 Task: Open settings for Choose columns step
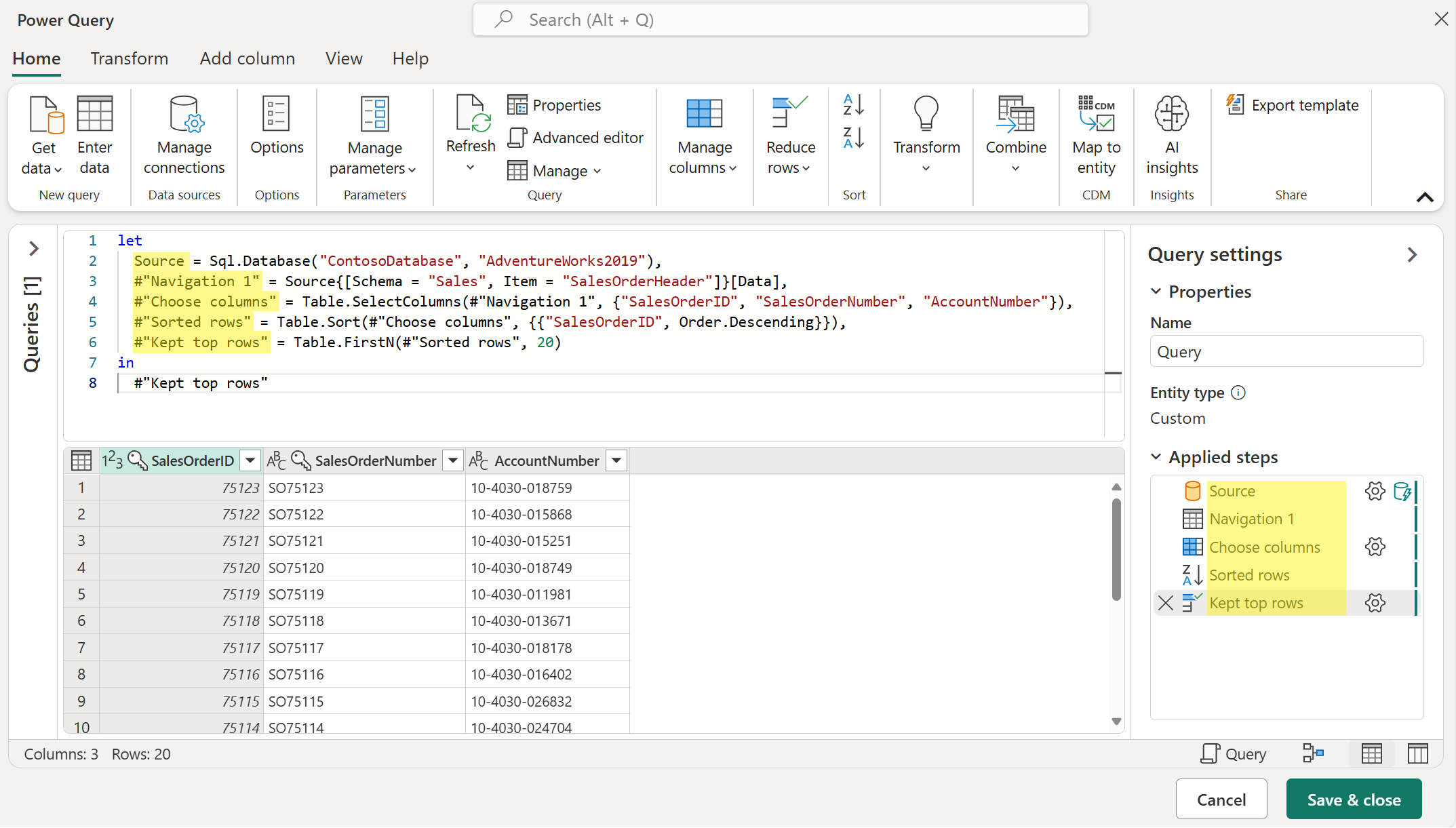coord(1375,546)
